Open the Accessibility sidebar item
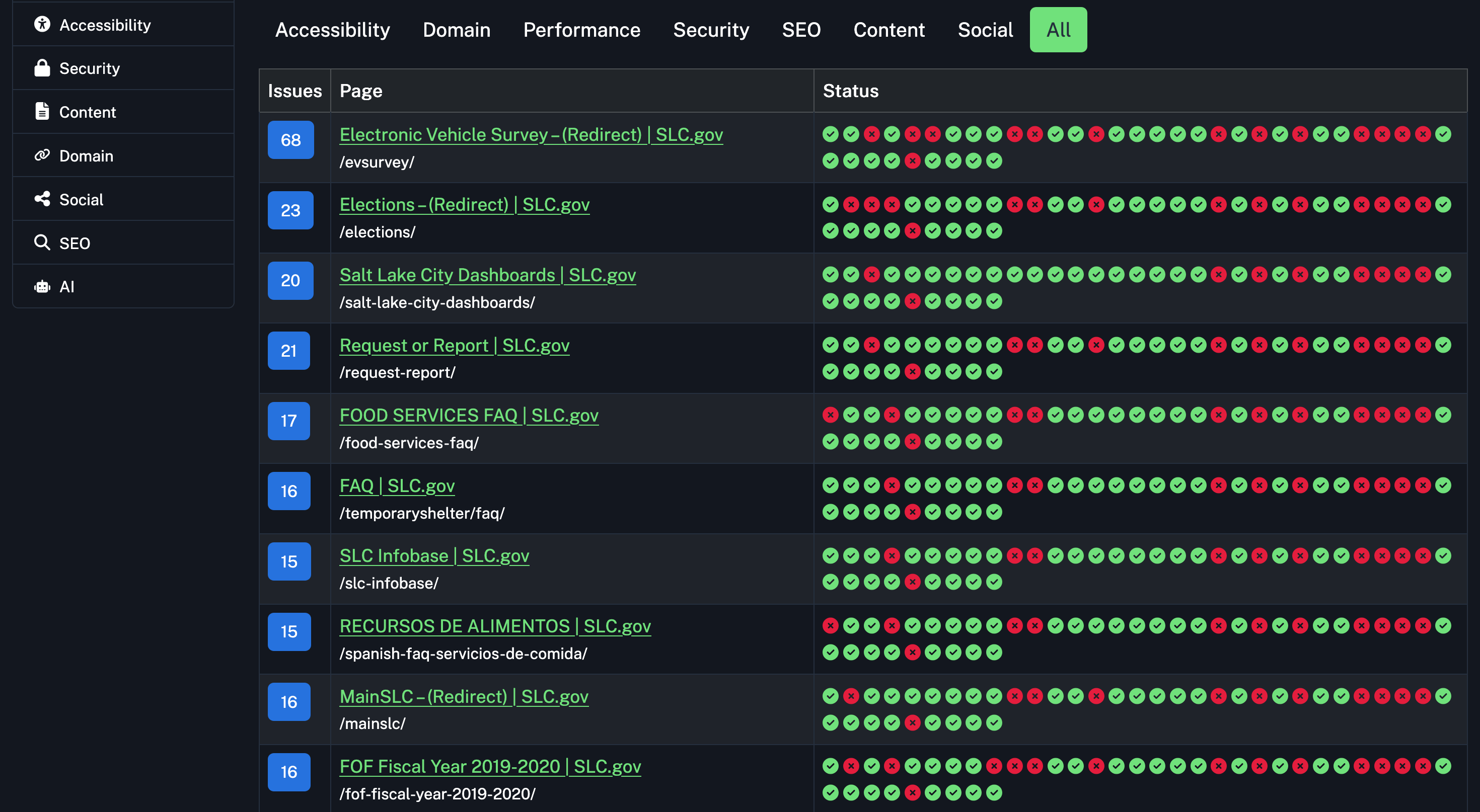The image size is (1480, 812). click(123, 25)
